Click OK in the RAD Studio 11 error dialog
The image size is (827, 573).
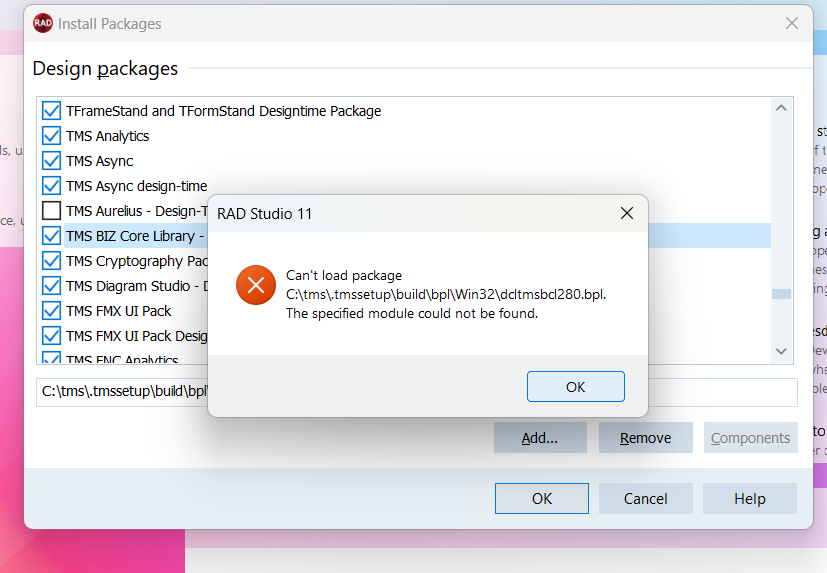pyautogui.click(x=575, y=387)
